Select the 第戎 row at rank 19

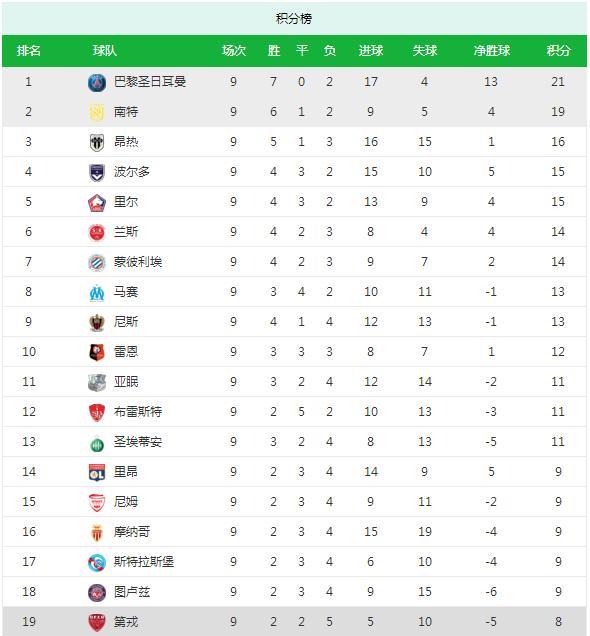[x=294, y=621]
